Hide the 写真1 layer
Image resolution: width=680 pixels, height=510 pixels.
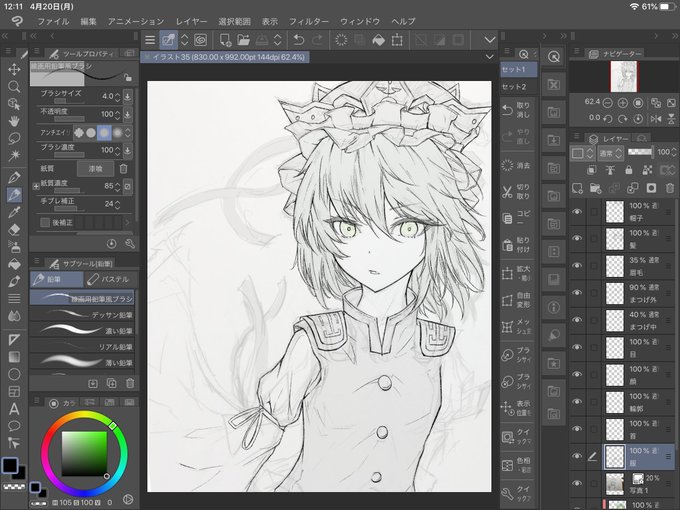point(577,483)
